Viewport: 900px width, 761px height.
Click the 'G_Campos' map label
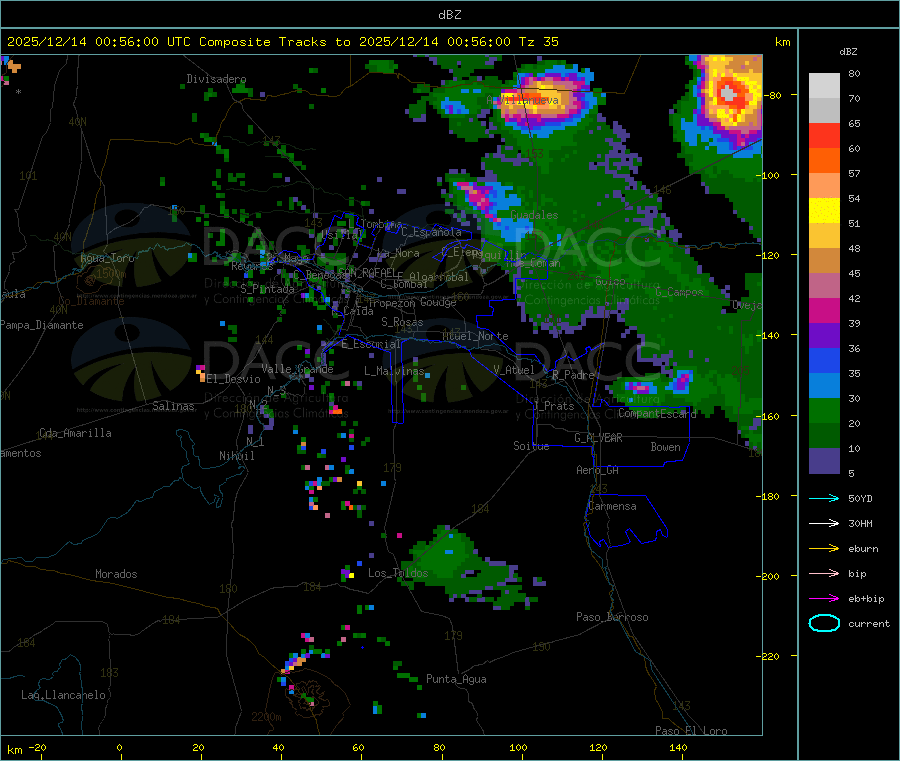coord(679,292)
